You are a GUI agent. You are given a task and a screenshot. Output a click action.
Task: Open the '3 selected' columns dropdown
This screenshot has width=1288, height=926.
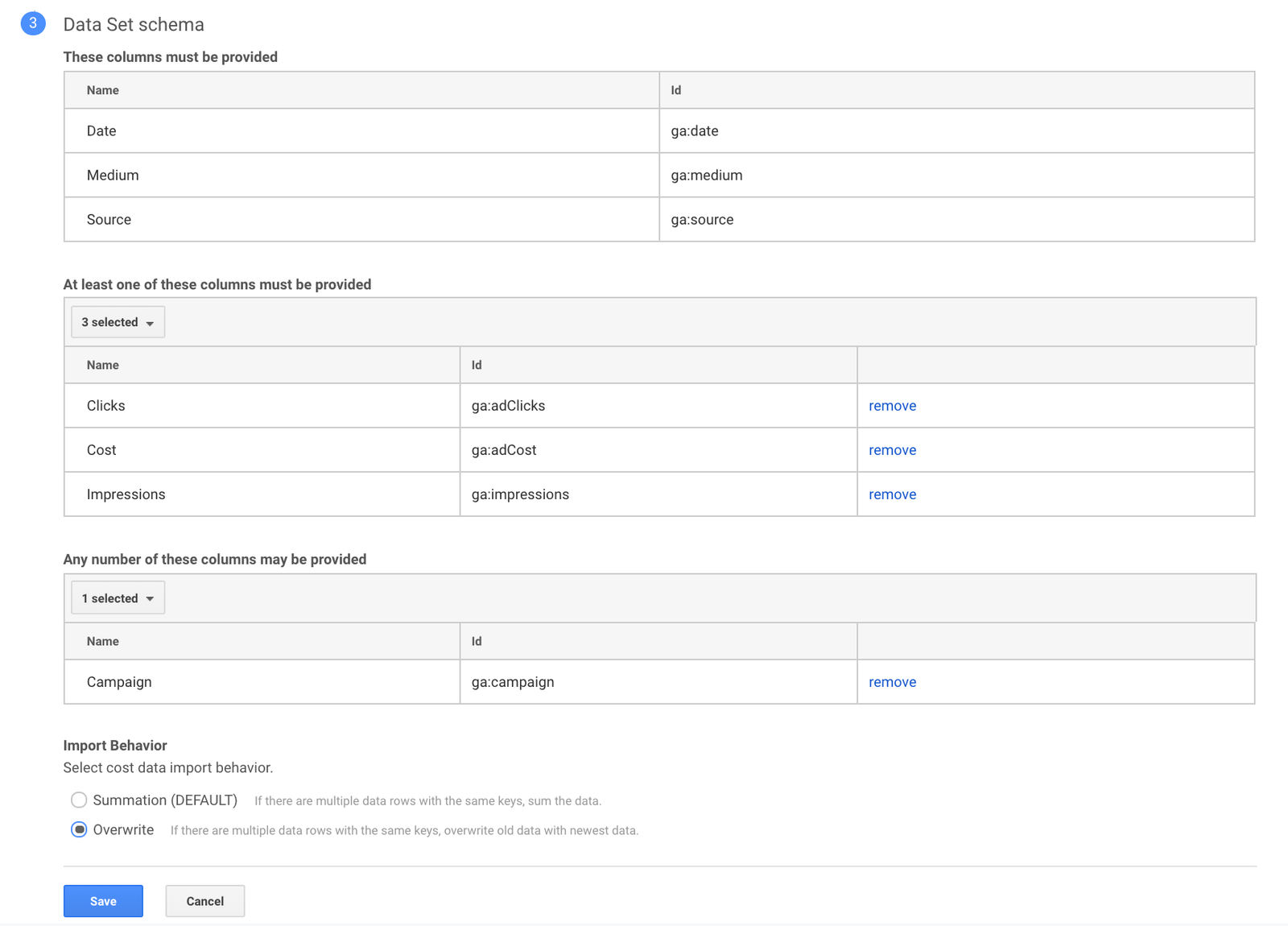tap(118, 322)
